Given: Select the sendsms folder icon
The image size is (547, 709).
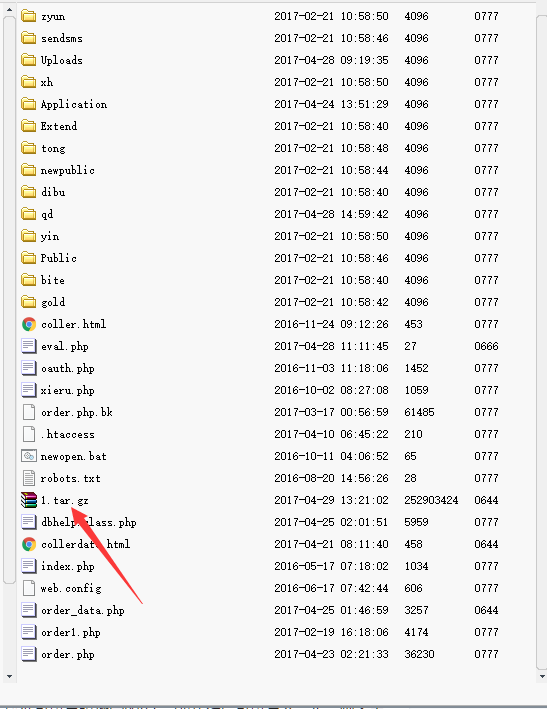Looking at the screenshot, I should 28,38.
